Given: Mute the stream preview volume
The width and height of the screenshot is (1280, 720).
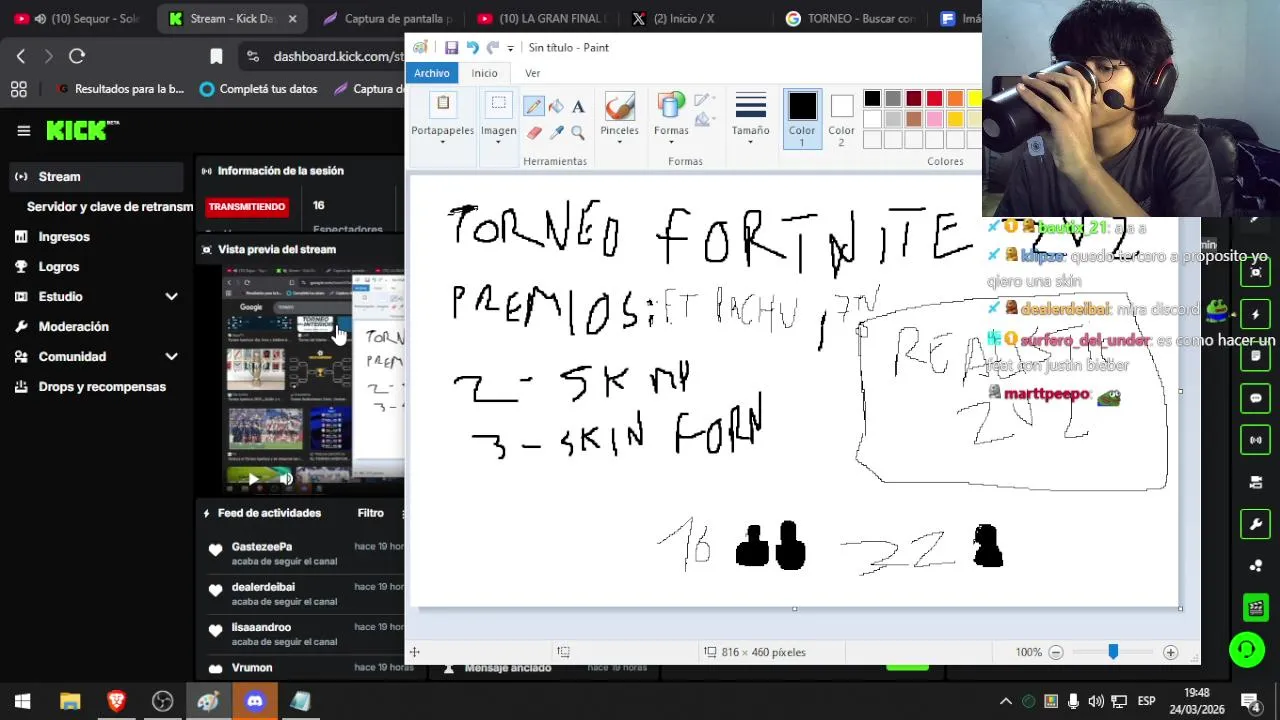Looking at the screenshot, I should (286, 479).
